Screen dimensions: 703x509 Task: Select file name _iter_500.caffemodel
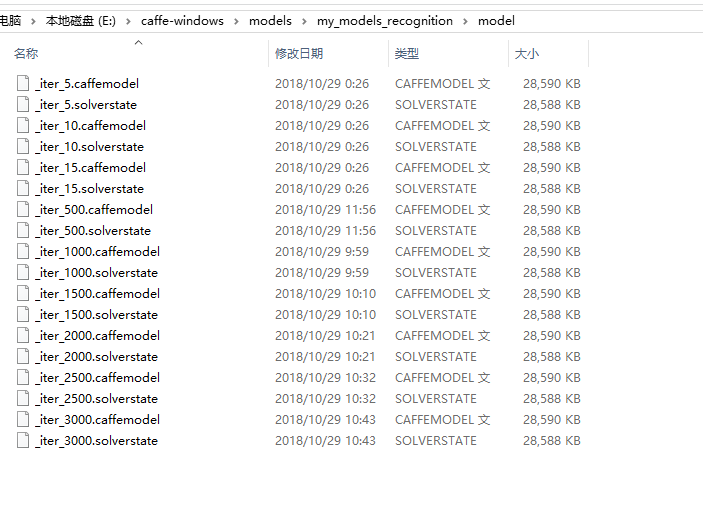coord(94,210)
